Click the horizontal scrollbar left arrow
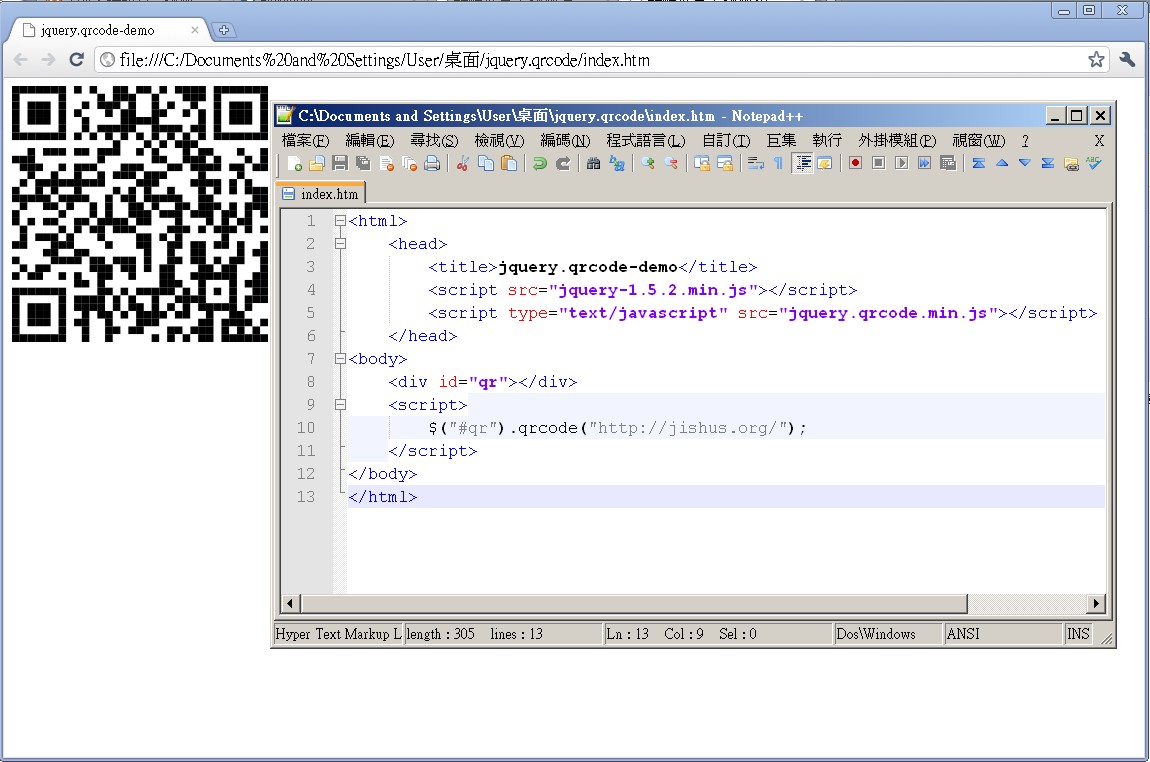The height and width of the screenshot is (762, 1150). coord(290,604)
